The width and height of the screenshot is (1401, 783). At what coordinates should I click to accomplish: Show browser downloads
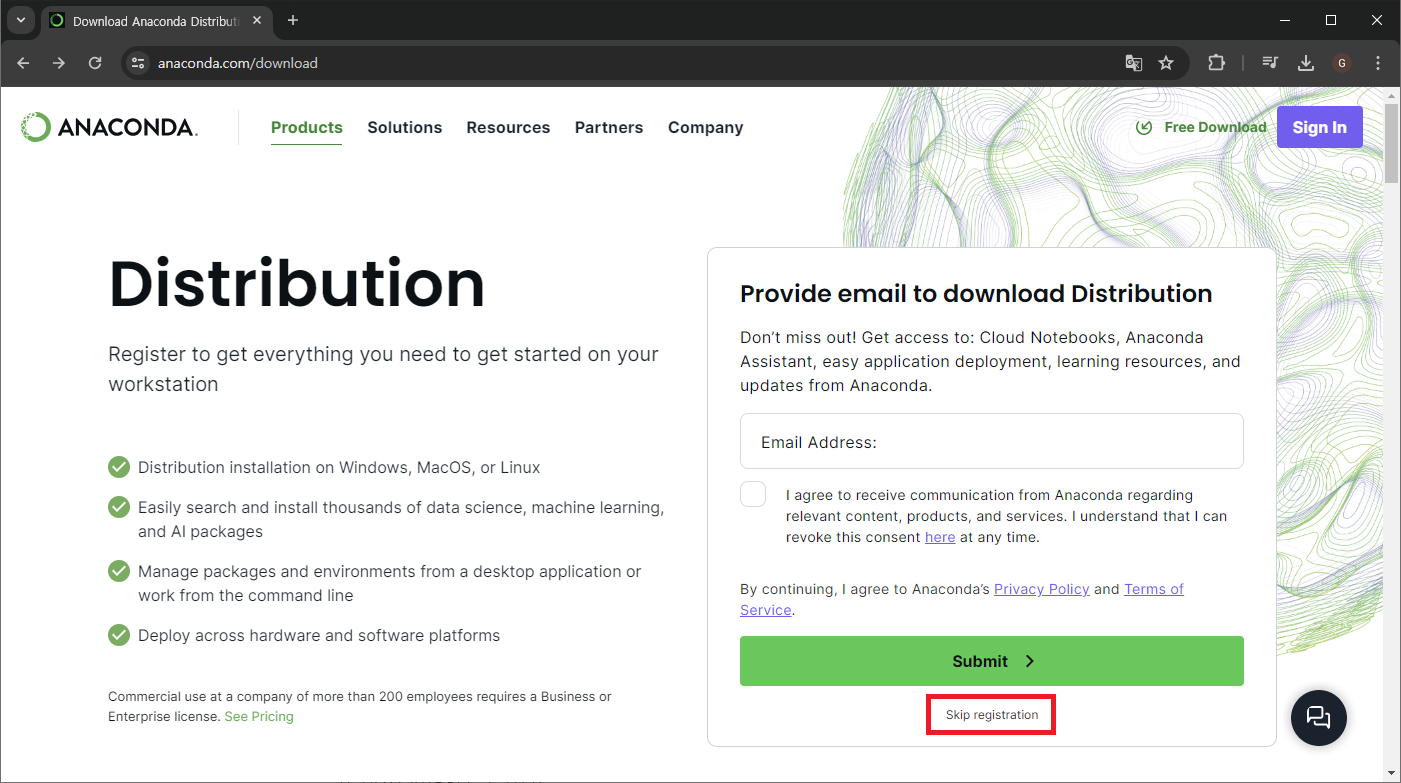coord(1306,63)
